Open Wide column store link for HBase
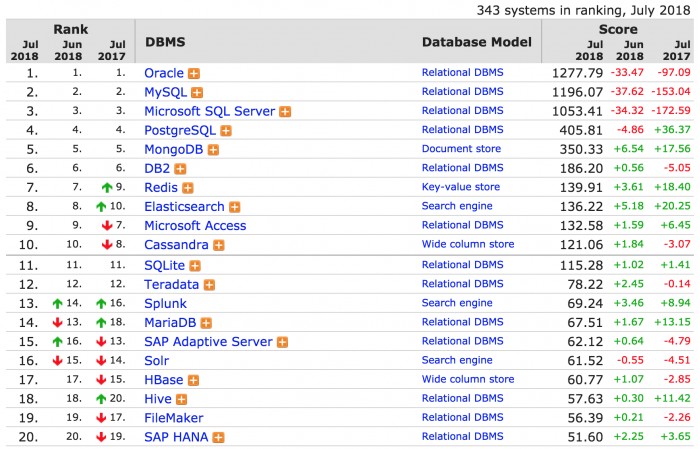Image resolution: width=700 pixels, height=449 pixels. click(468, 379)
